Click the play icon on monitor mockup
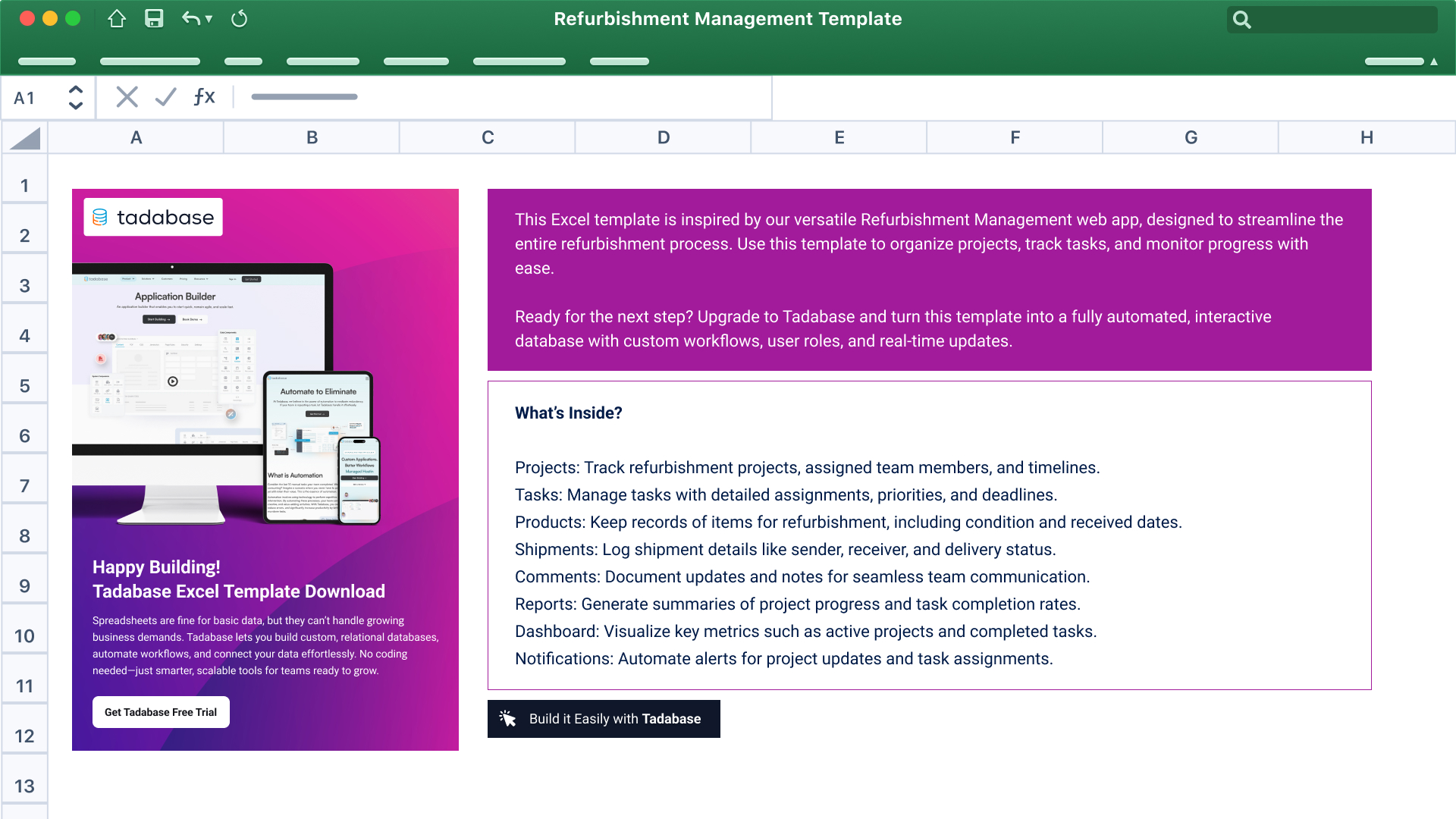The width and height of the screenshot is (1456, 819). point(173,381)
